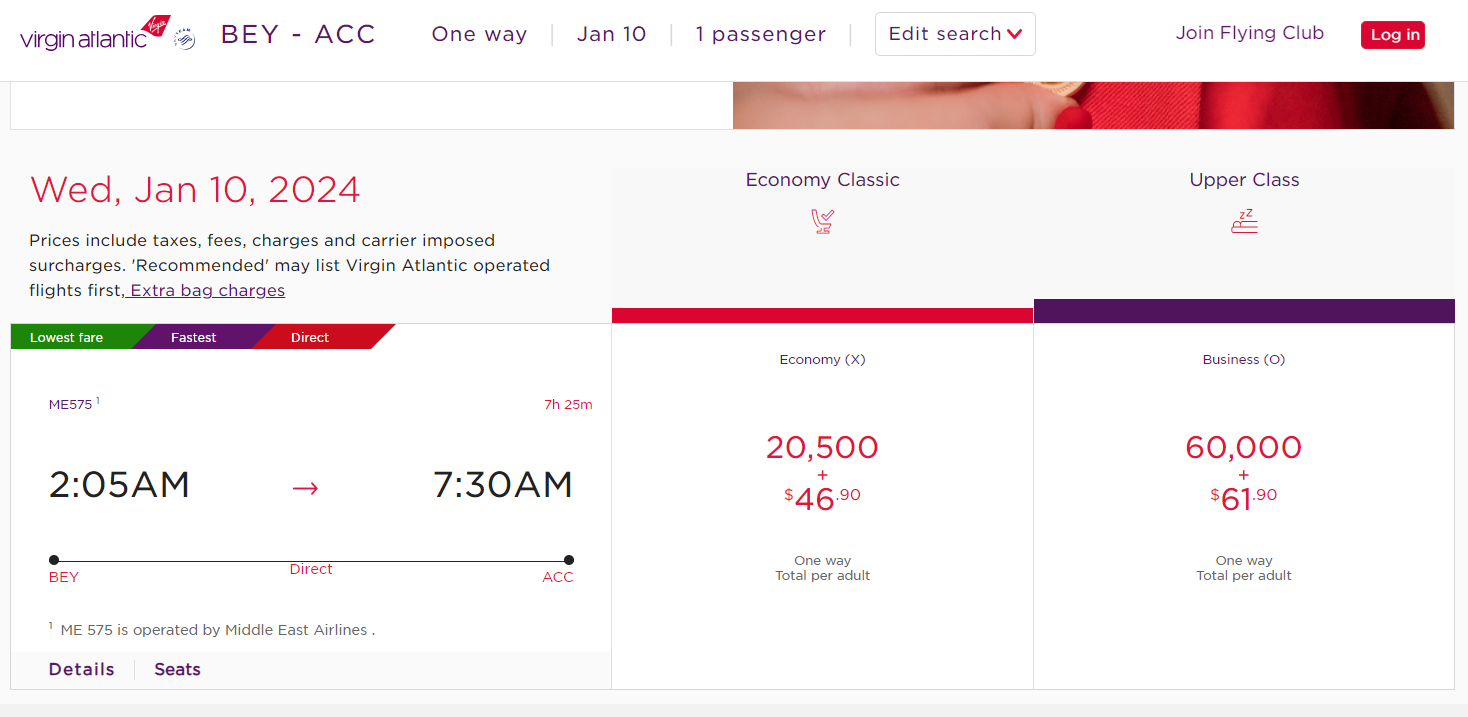The width and height of the screenshot is (1468, 717).
Task: Click the green Lowest fare tag
Action: (x=67, y=338)
